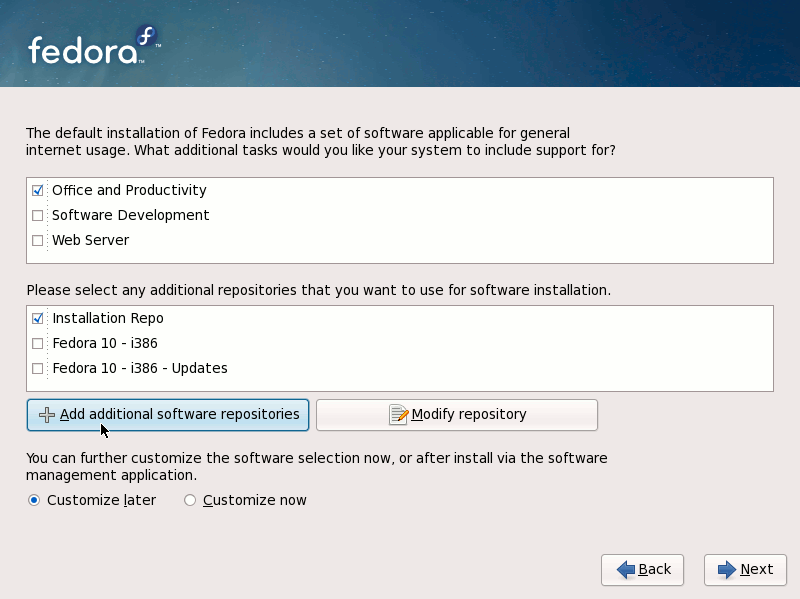
Task: Go to the Next installer screen
Action: [745, 570]
